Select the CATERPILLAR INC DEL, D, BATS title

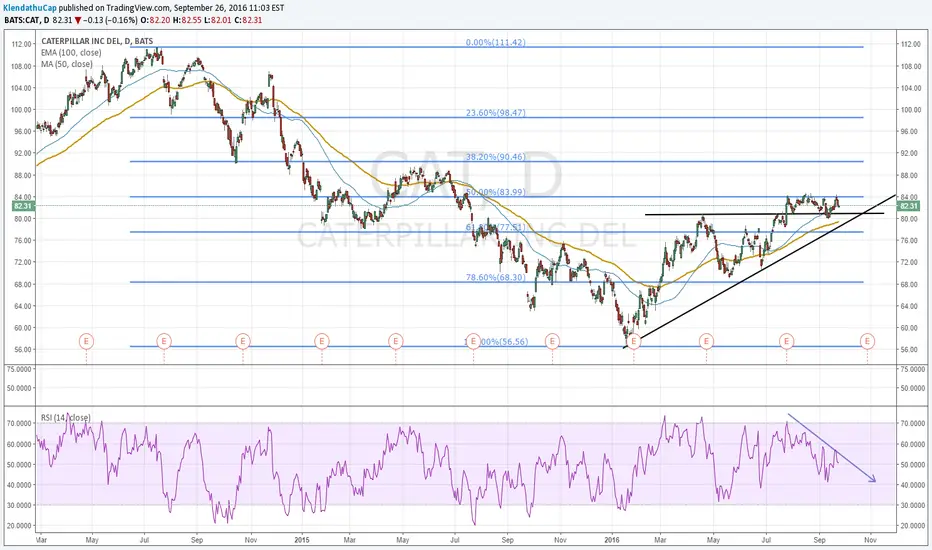pos(97,42)
